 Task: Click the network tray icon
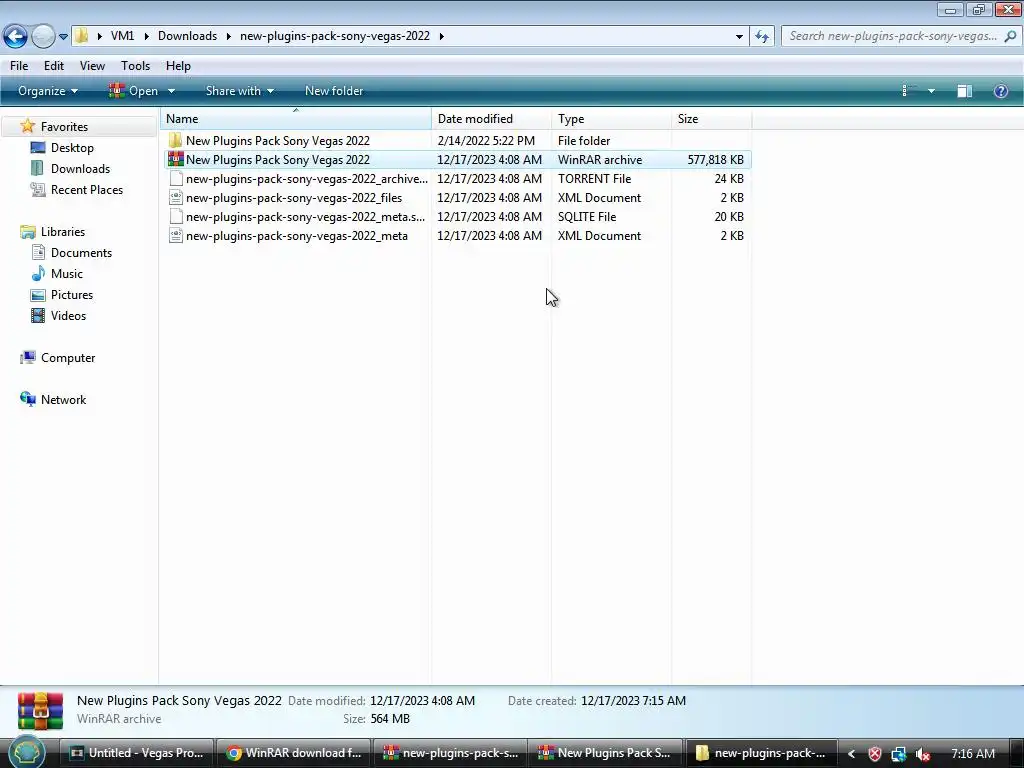(899, 754)
